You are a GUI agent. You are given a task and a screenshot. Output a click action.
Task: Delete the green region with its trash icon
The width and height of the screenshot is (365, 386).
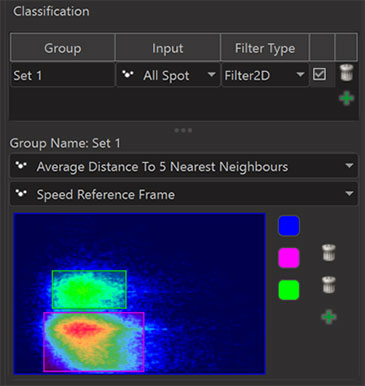(328, 285)
